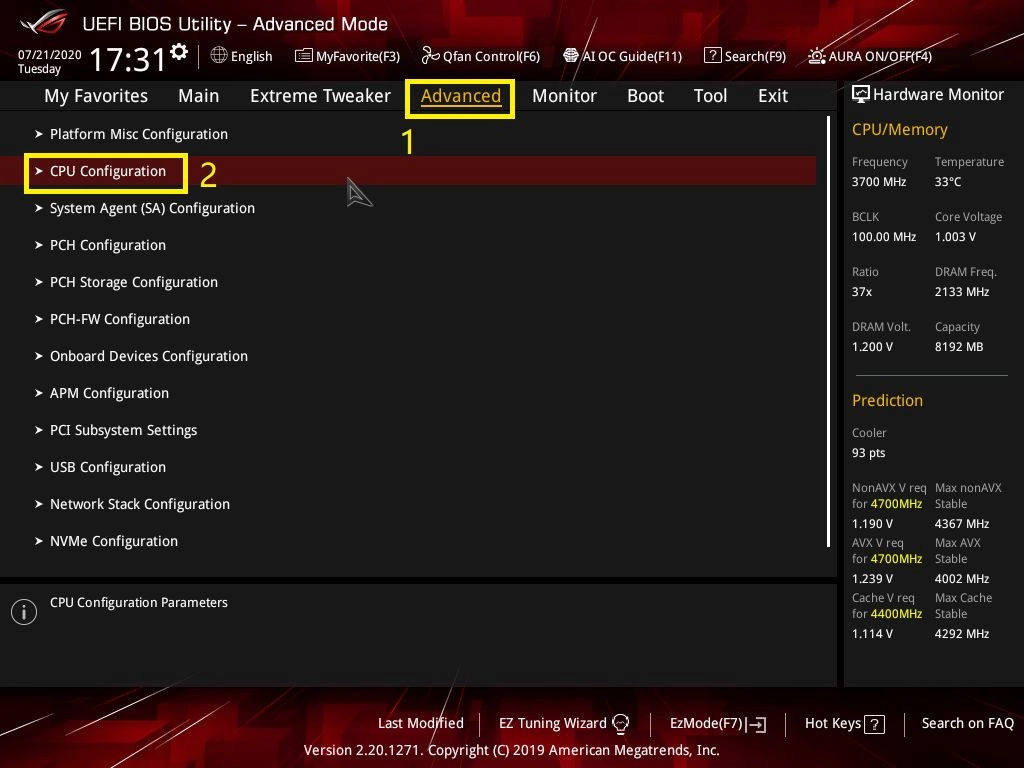Open the Search(F9) question mark icon

pyautogui.click(x=712, y=56)
